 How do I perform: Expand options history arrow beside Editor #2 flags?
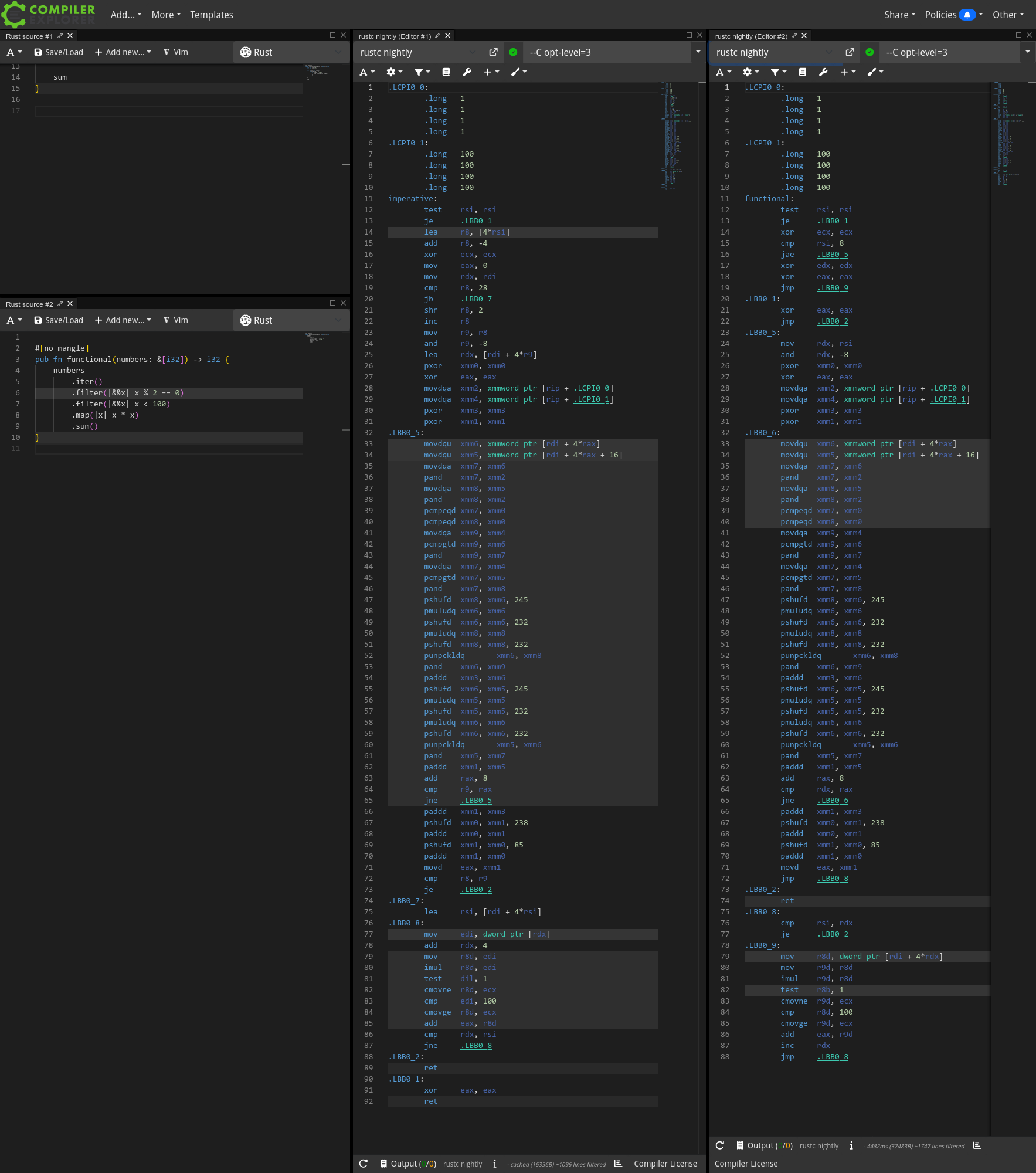[x=1027, y=52]
